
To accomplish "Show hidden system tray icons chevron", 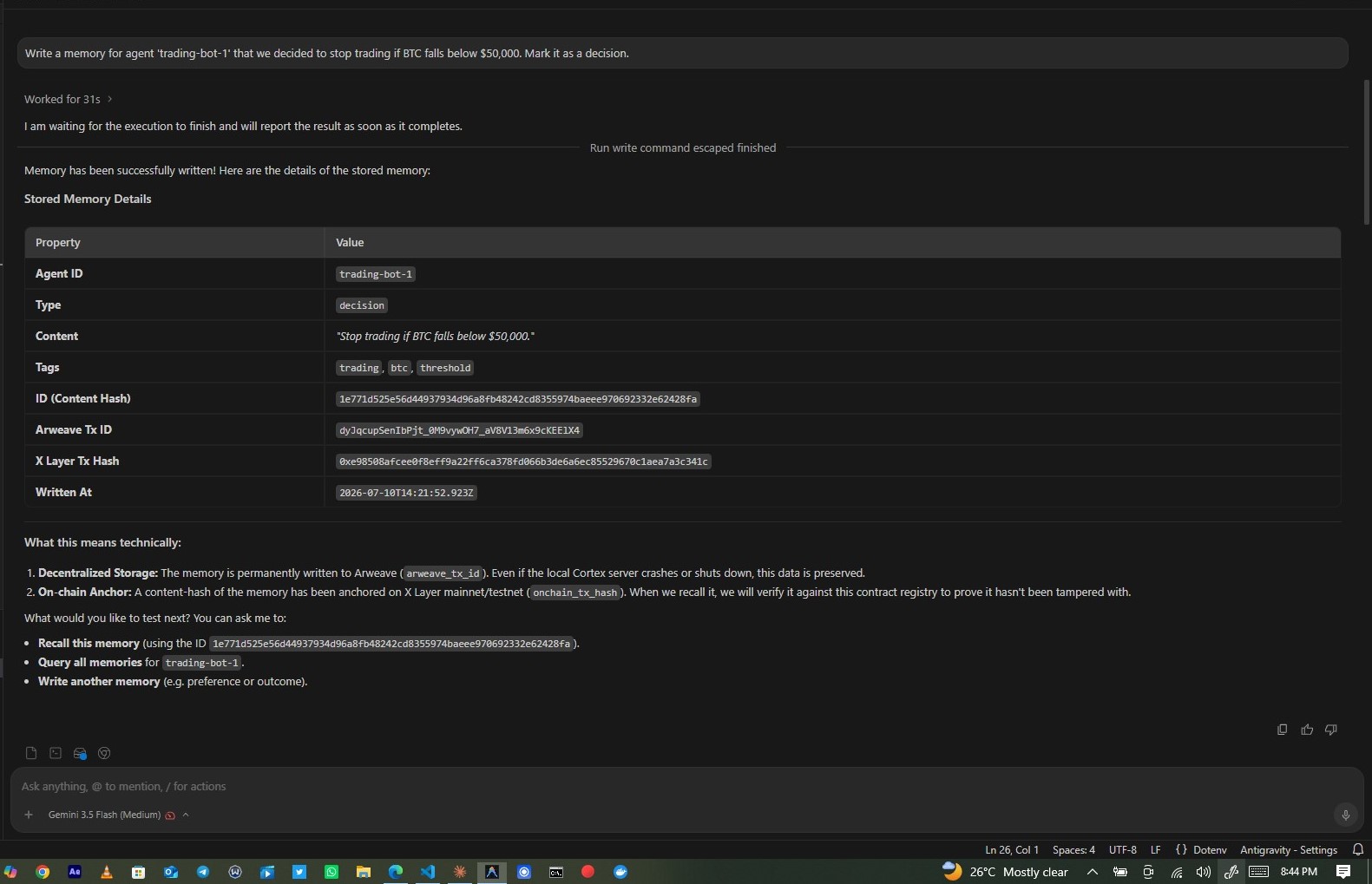I will tap(1093, 872).
